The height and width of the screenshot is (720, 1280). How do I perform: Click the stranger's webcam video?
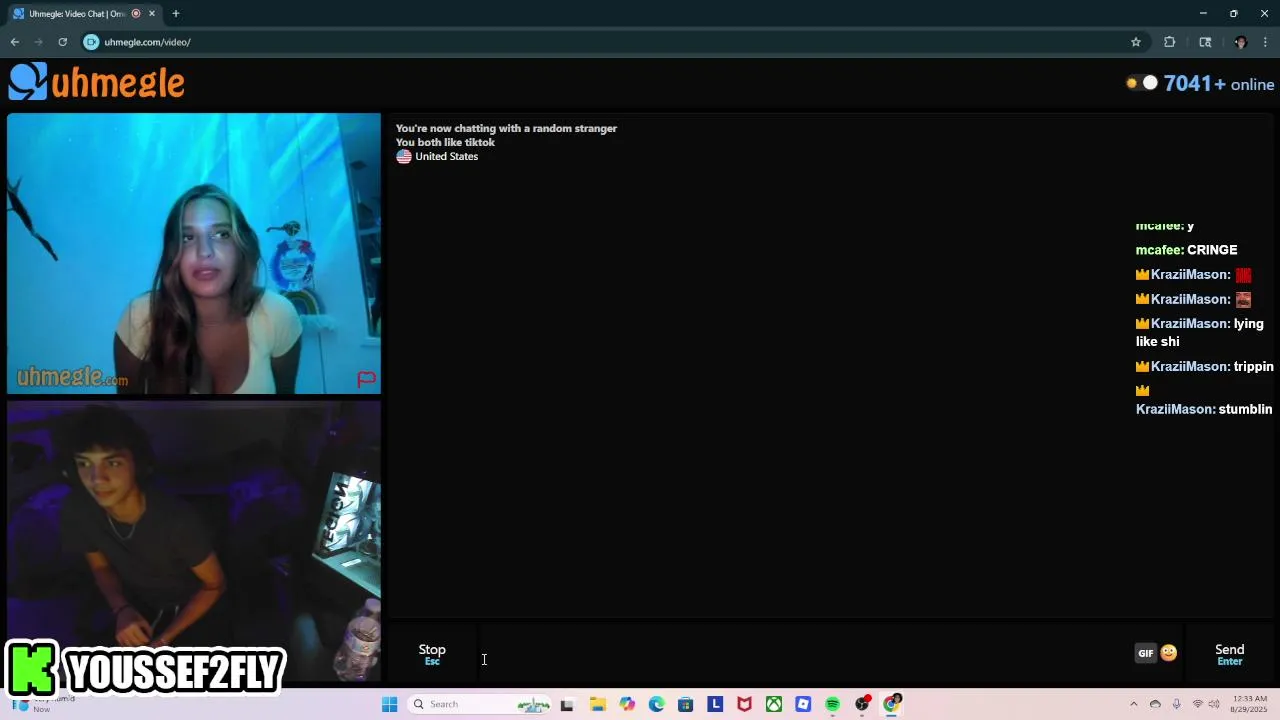(194, 254)
